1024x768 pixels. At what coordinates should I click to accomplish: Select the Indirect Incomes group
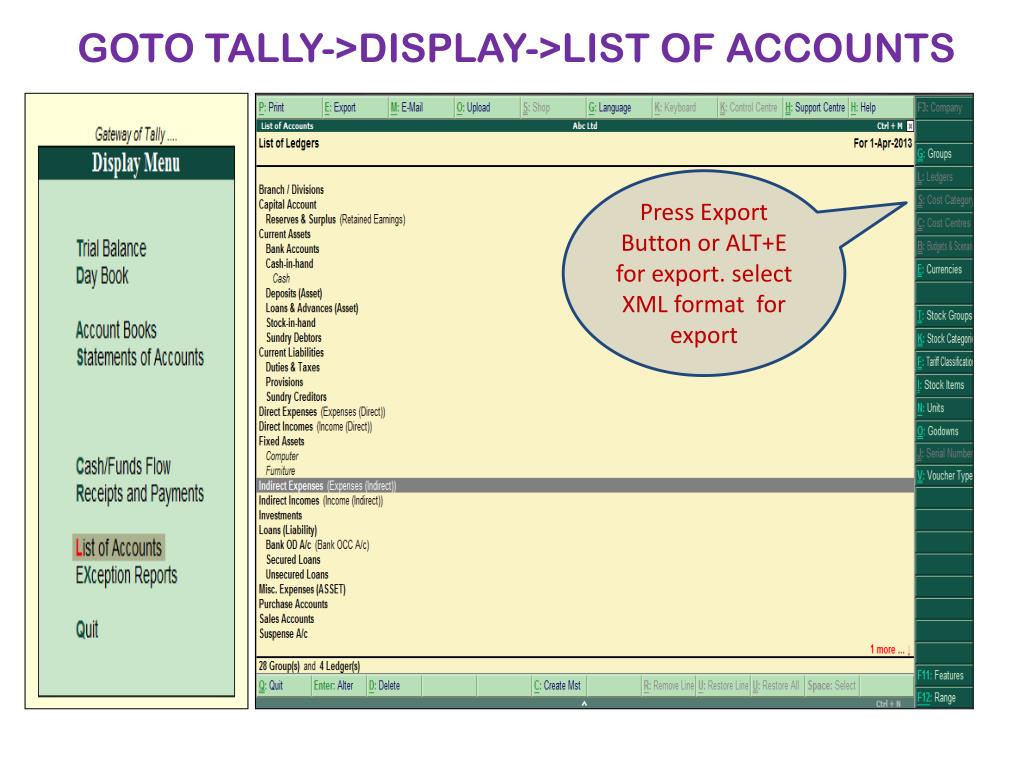321,501
